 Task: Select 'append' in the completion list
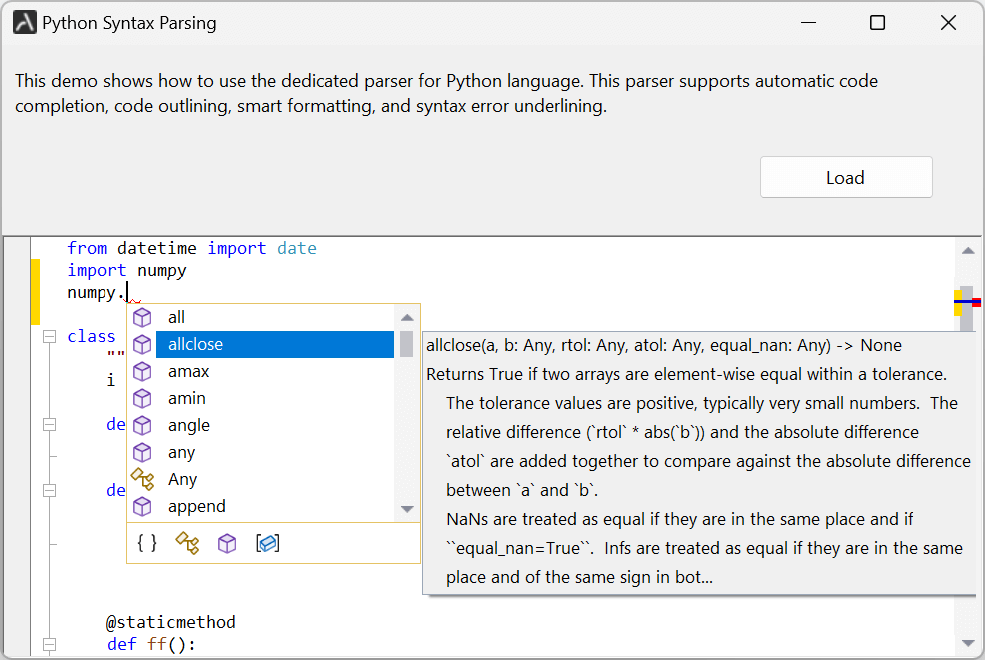pos(275,506)
